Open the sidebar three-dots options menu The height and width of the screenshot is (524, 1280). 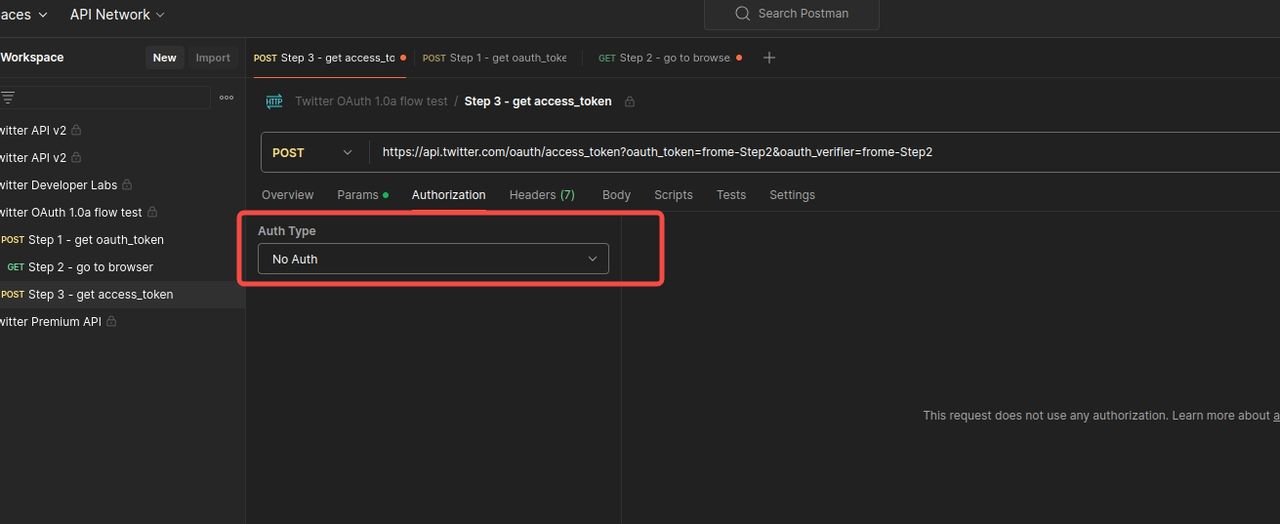[x=227, y=97]
